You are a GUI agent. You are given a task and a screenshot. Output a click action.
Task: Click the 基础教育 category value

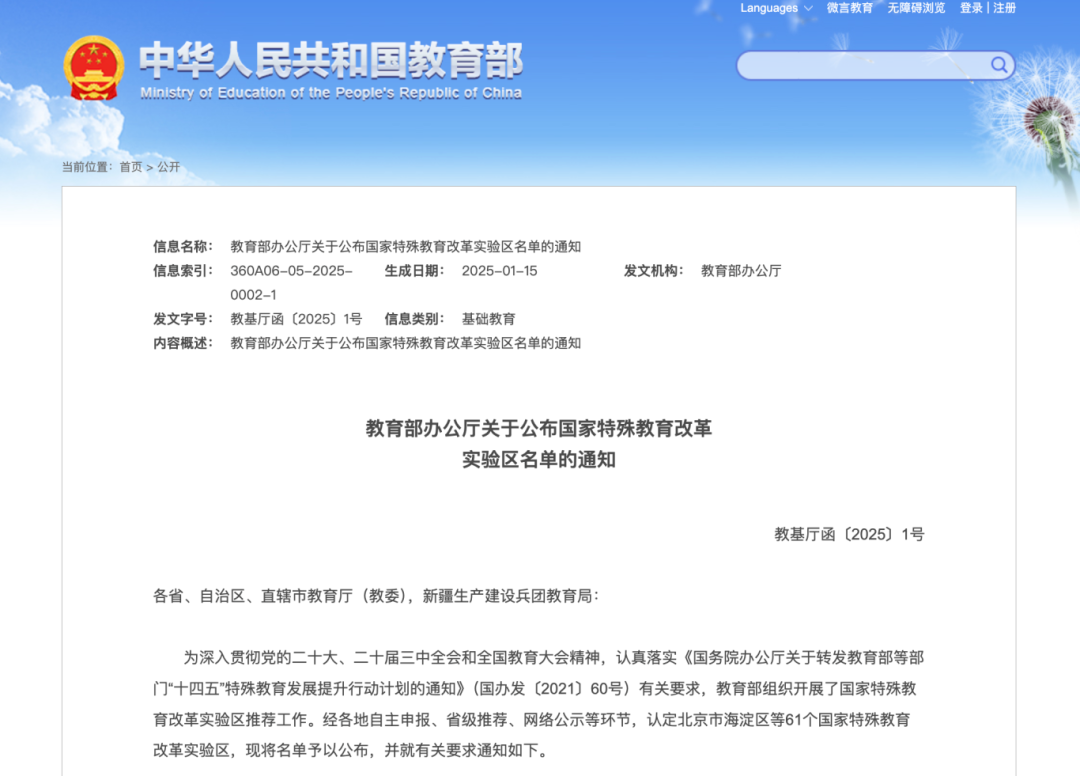(488, 319)
